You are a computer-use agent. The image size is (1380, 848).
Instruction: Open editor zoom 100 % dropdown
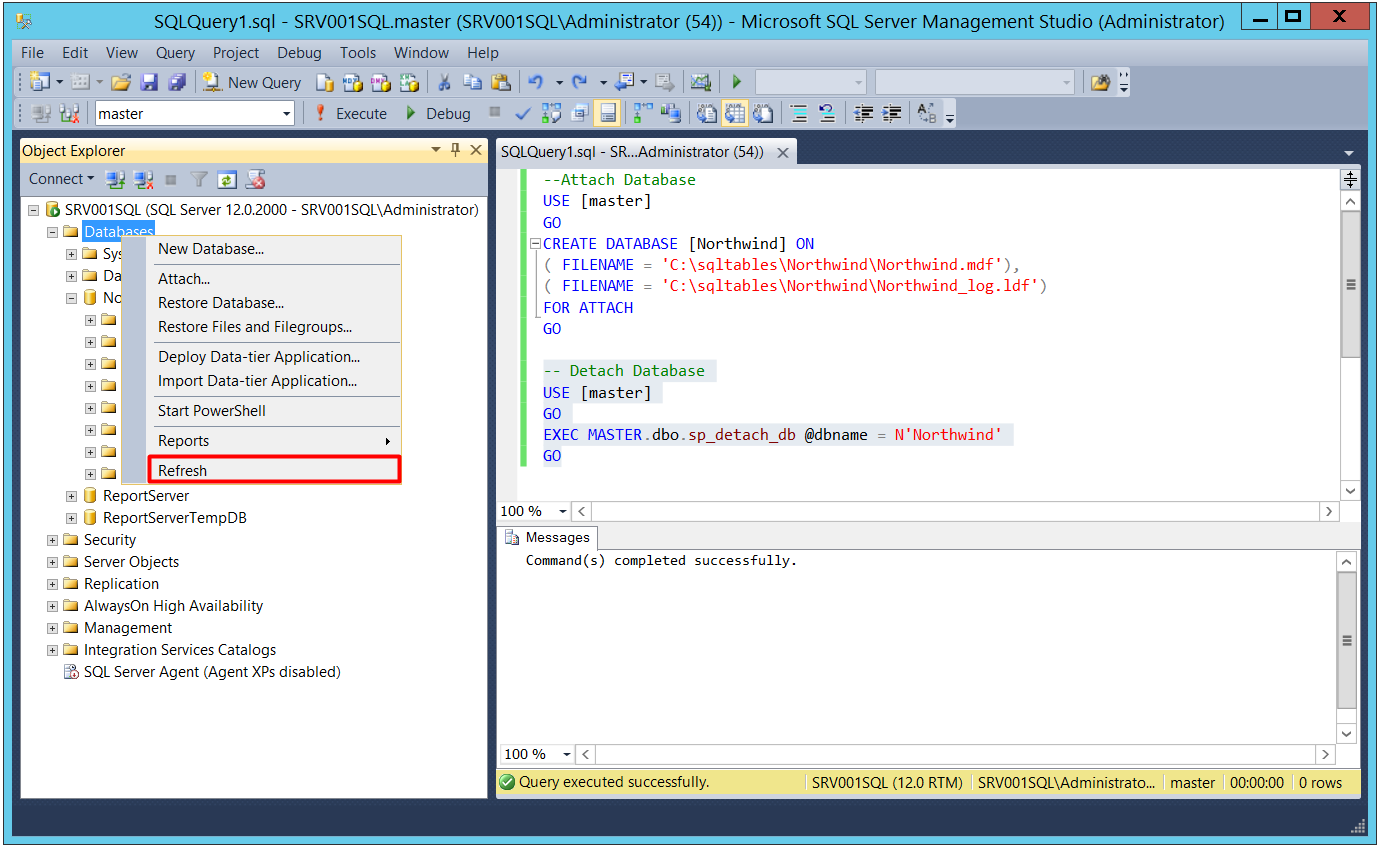pos(562,511)
